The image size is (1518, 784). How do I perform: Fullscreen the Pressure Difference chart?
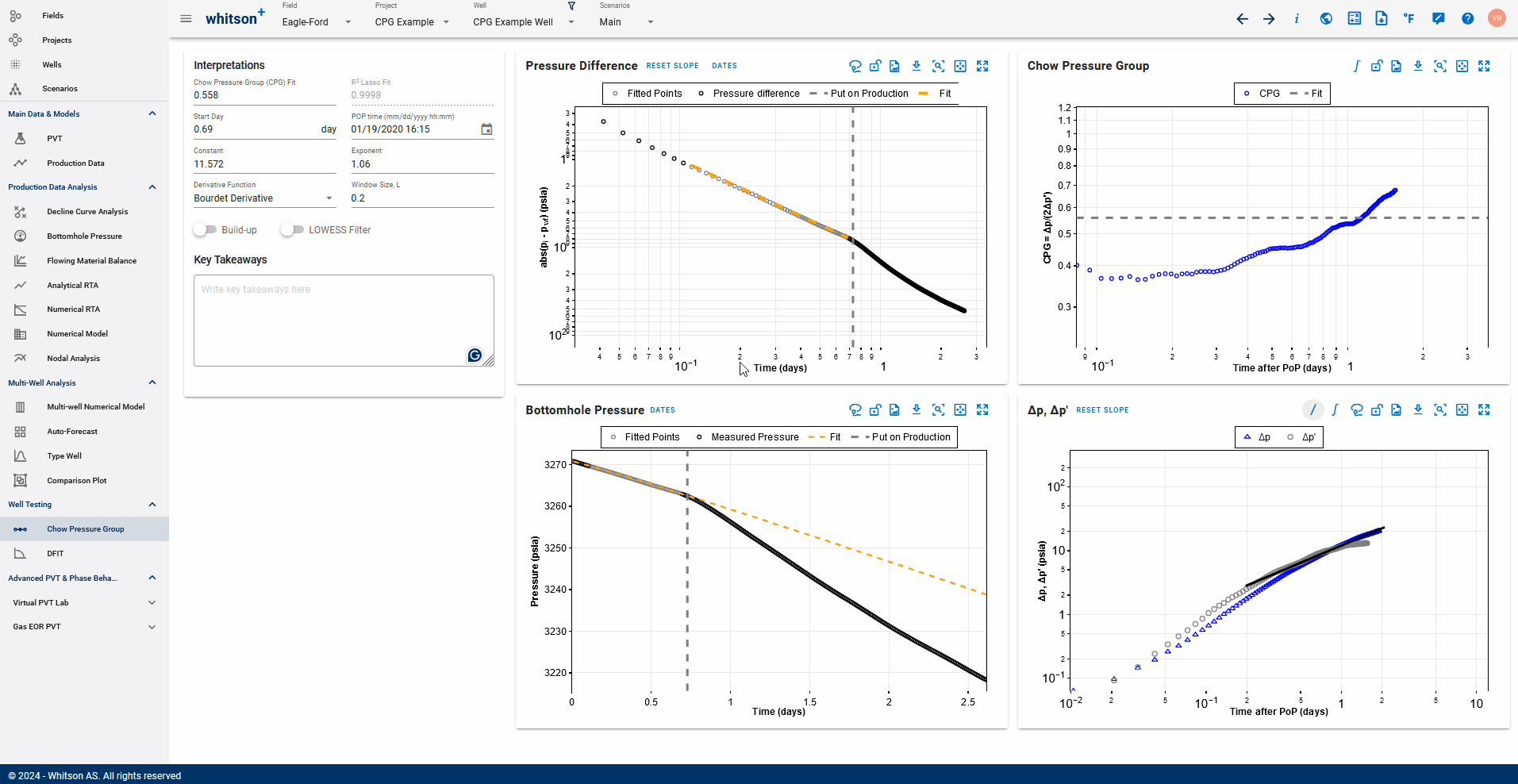[982, 67]
